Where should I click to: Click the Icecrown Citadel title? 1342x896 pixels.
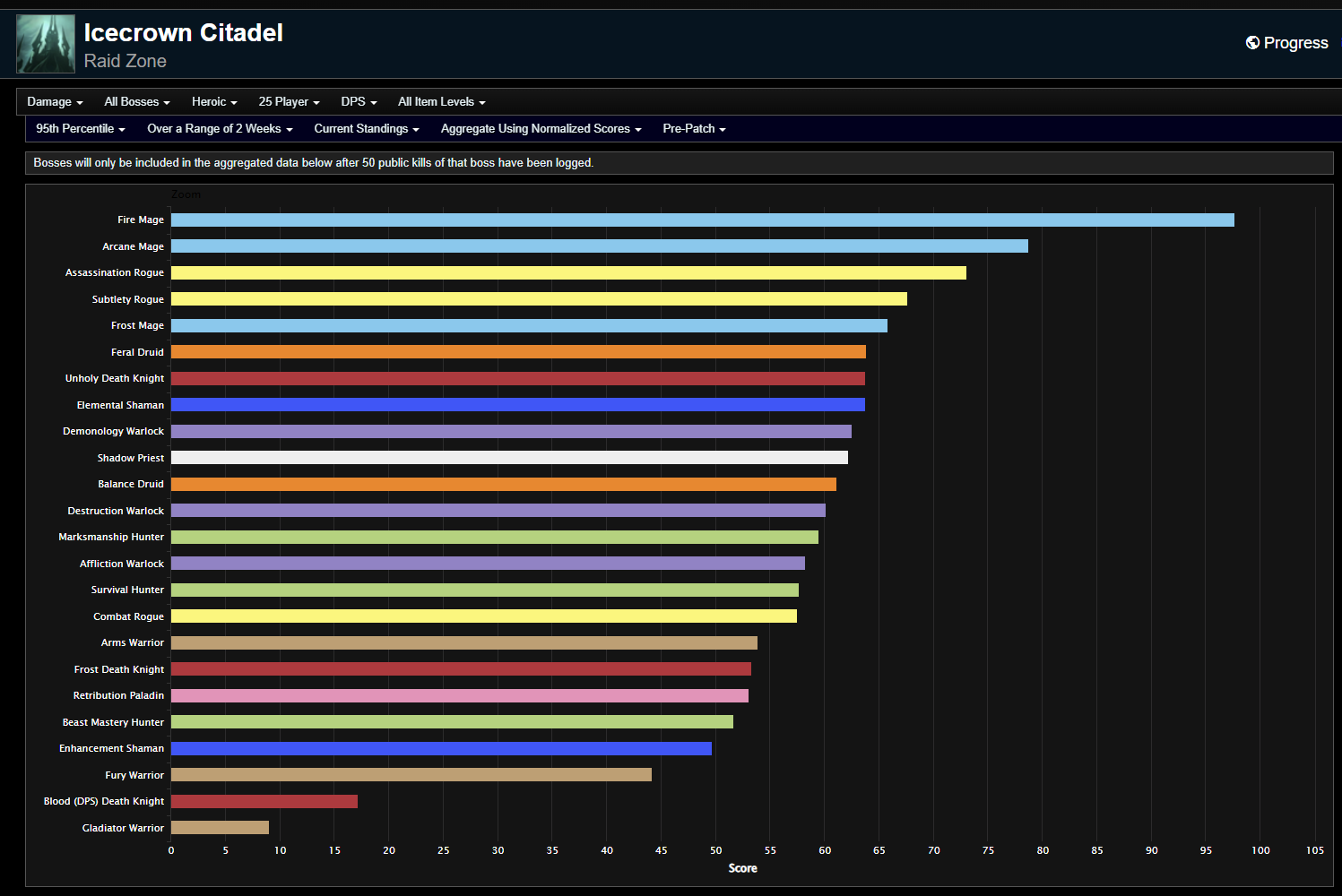click(183, 31)
